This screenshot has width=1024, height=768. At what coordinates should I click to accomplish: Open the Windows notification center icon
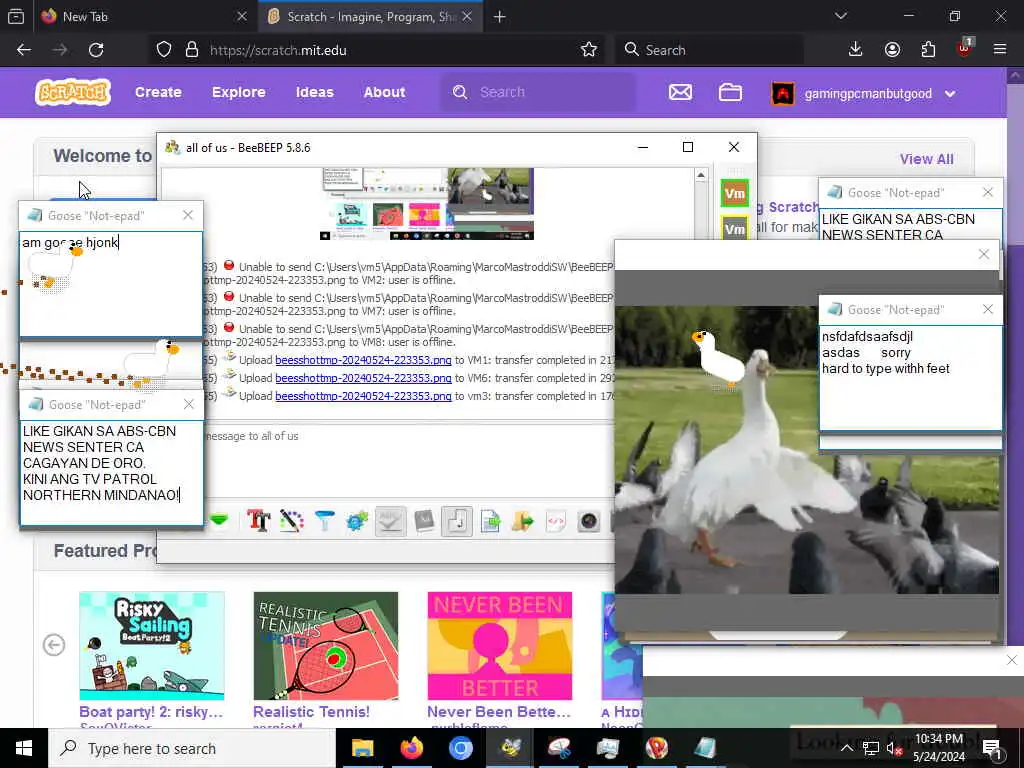point(991,748)
